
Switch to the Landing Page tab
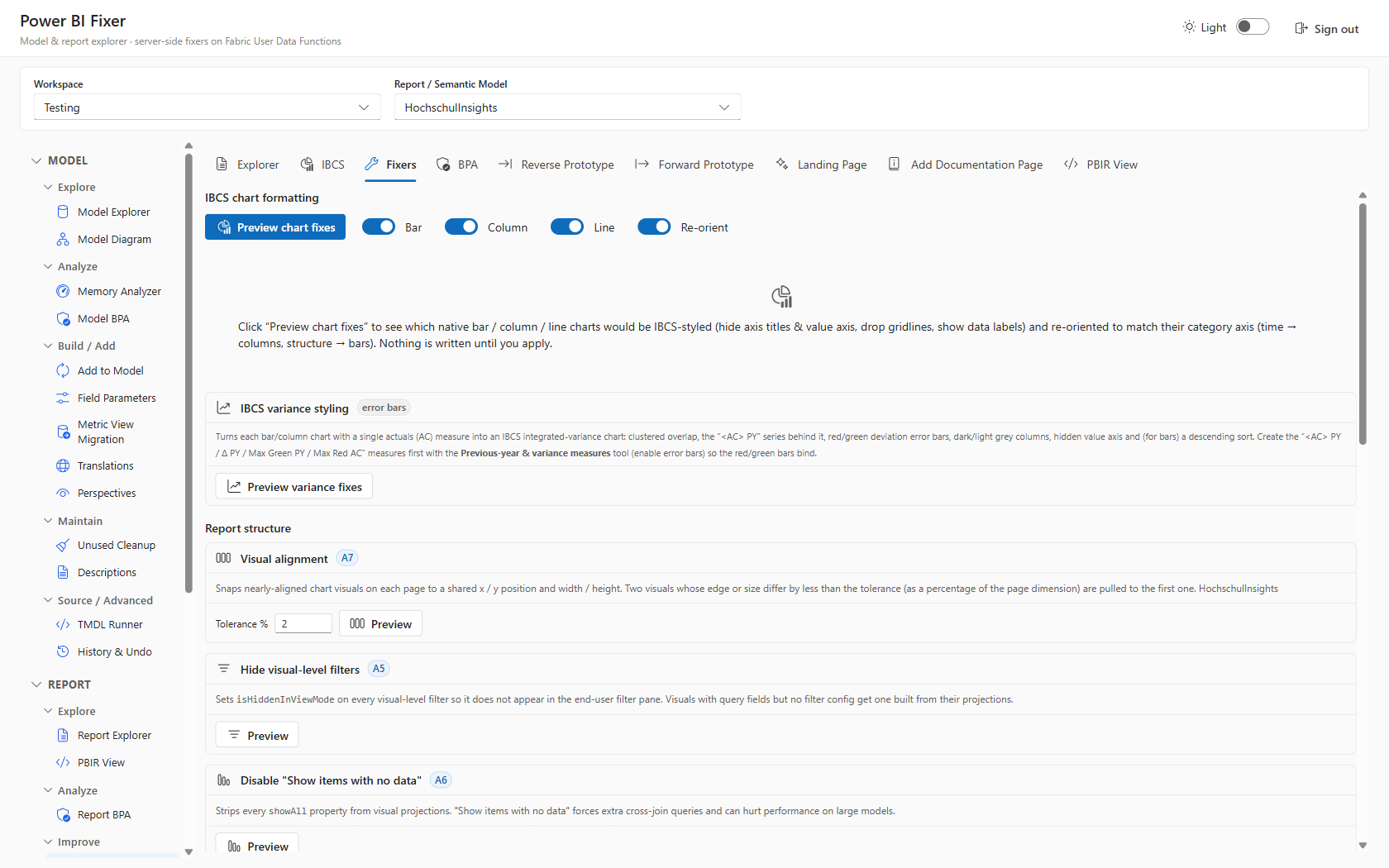821,165
